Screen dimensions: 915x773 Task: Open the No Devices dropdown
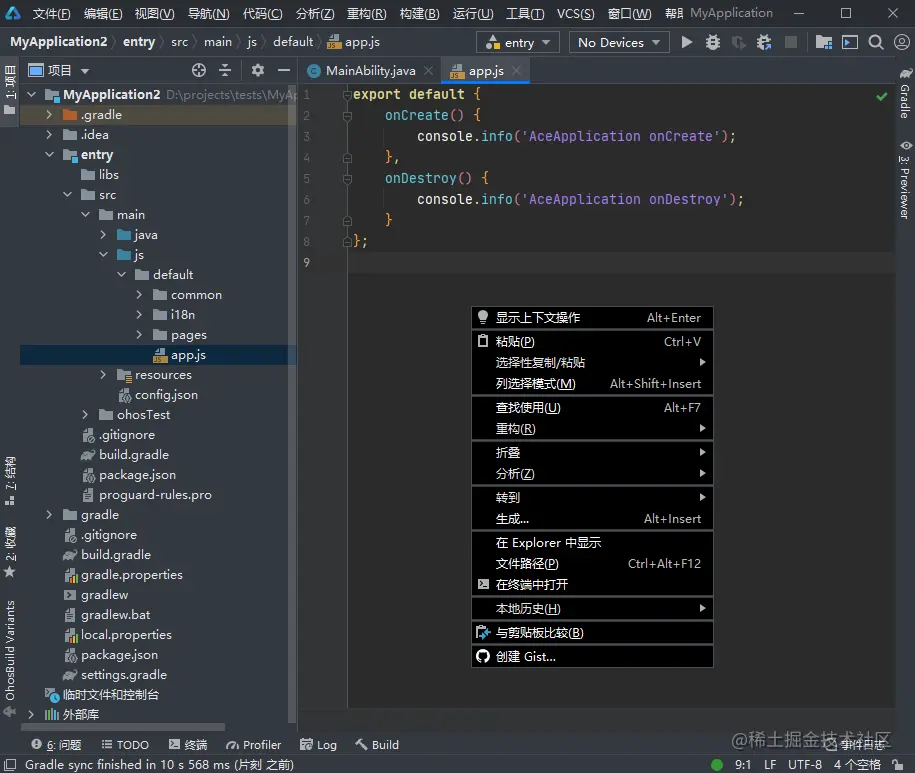pos(619,43)
